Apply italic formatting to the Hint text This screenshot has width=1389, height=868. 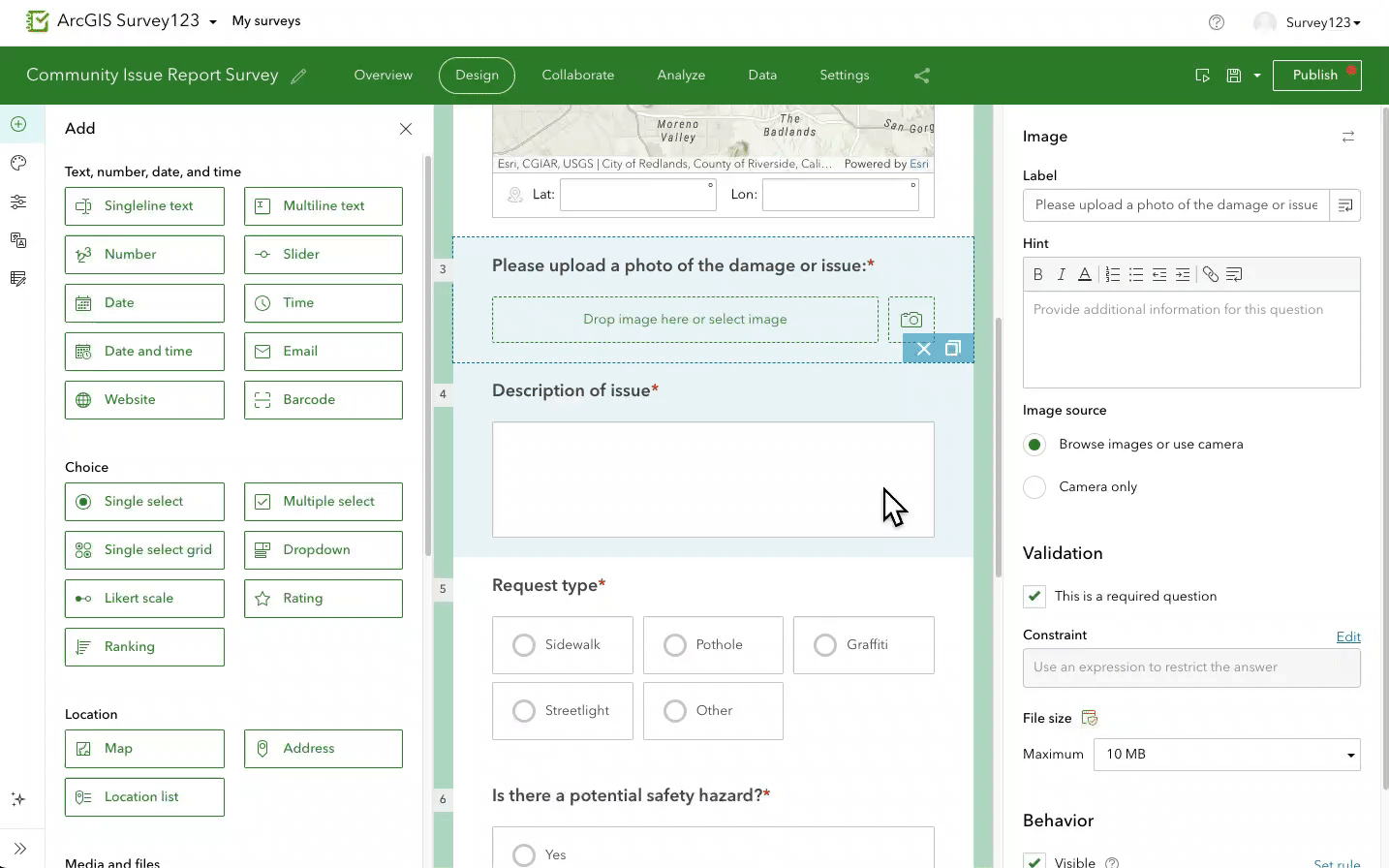click(x=1061, y=274)
